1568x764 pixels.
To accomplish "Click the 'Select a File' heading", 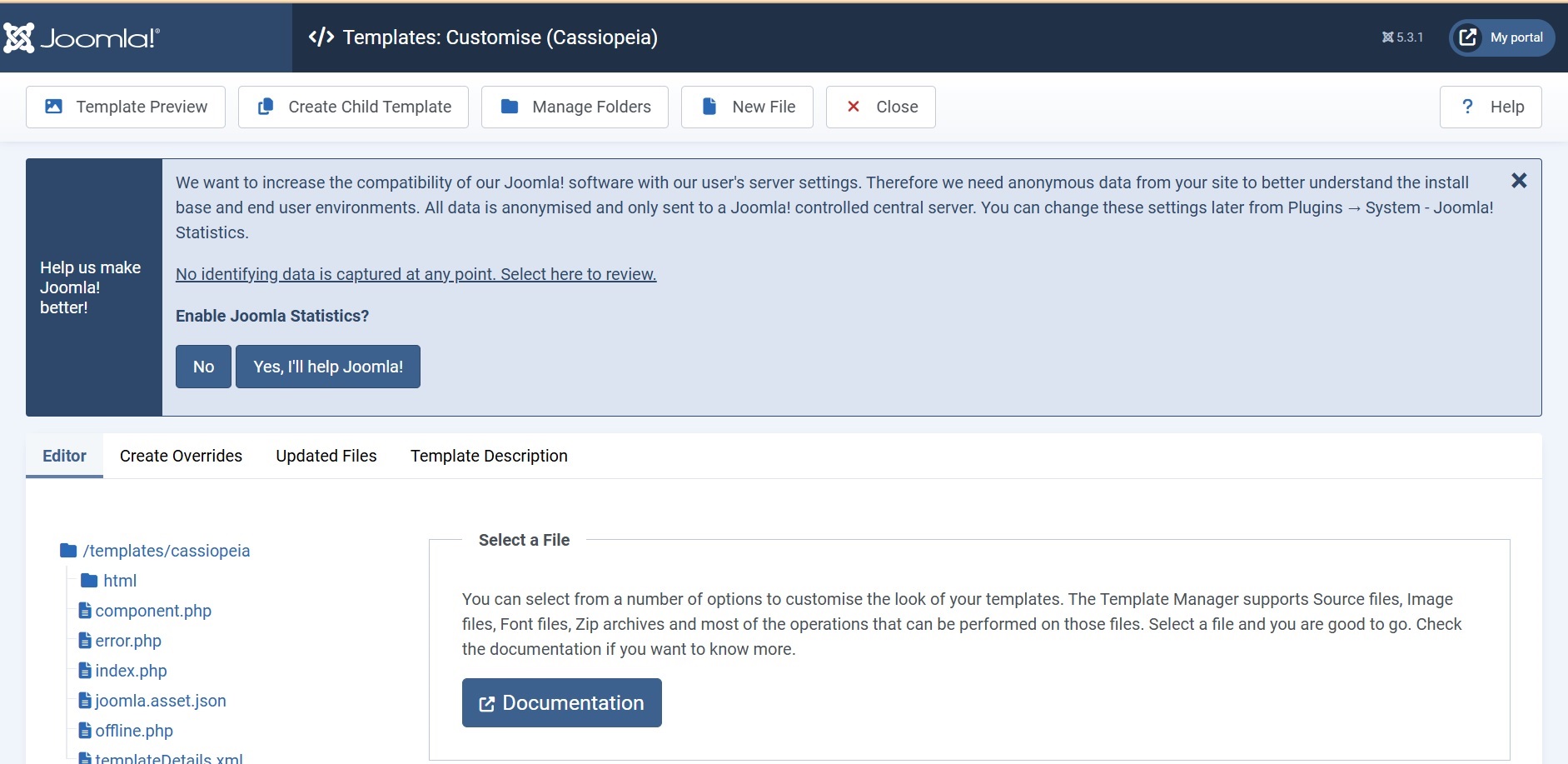I will click(525, 540).
